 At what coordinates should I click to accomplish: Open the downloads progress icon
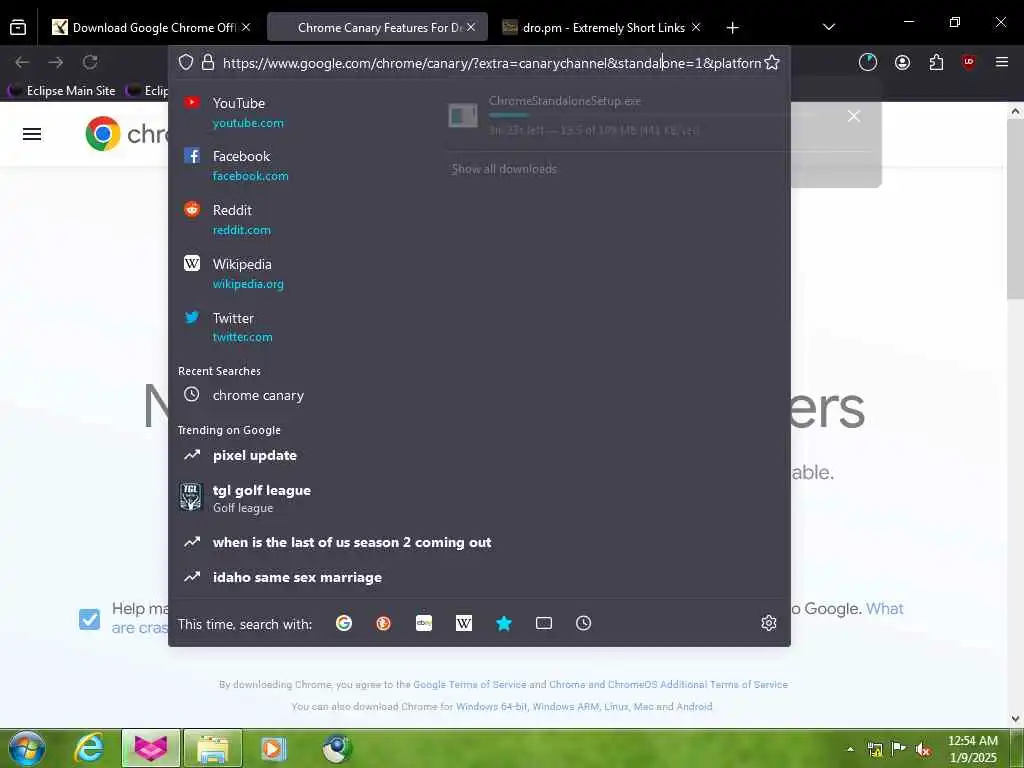867,63
